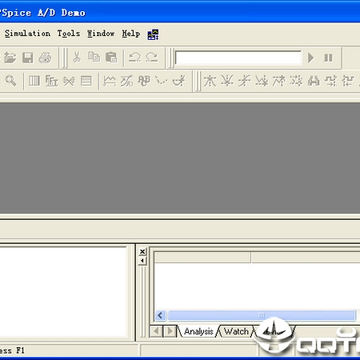Toggle Mark Data Points icon
The height and width of the screenshot is (360, 360).
click(161, 81)
